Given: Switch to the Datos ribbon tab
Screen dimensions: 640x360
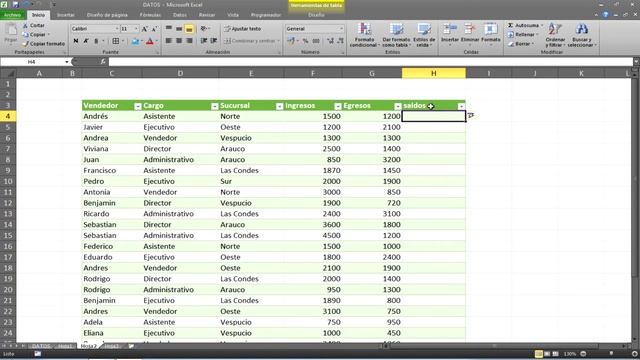Looking at the screenshot, I should pos(180,15).
